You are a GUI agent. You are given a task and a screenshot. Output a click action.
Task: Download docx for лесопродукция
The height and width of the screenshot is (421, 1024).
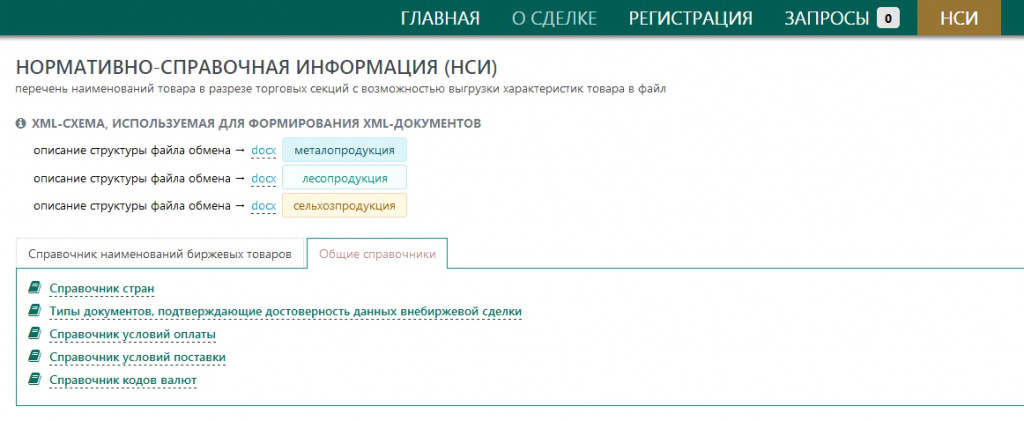(x=264, y=178)
